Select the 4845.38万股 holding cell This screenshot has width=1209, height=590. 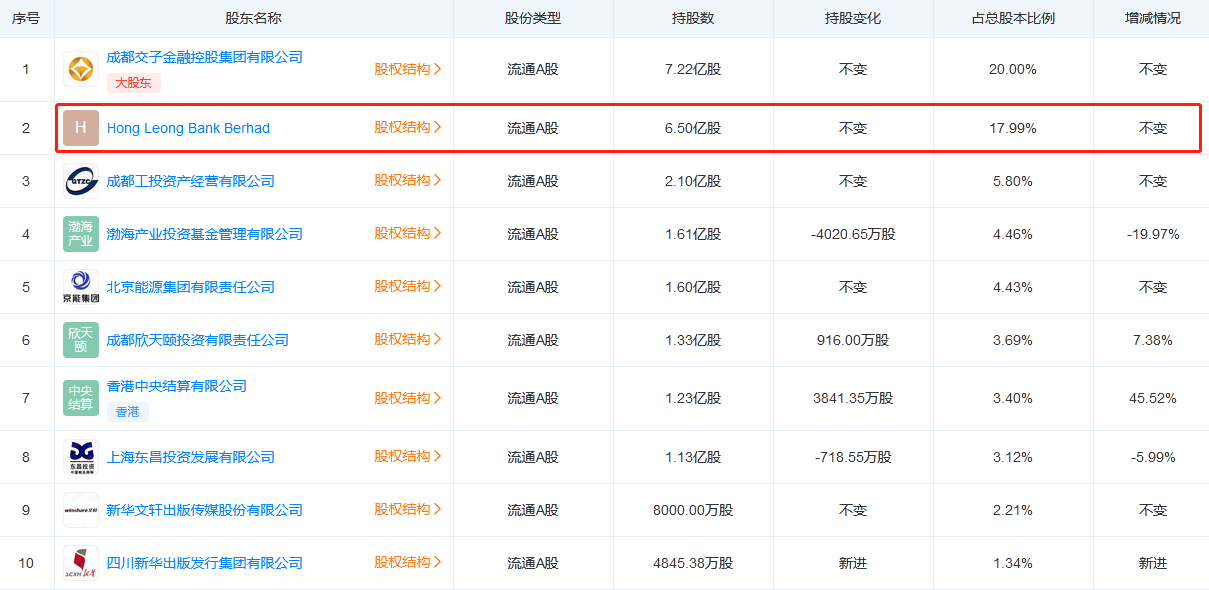click(693, 563)
